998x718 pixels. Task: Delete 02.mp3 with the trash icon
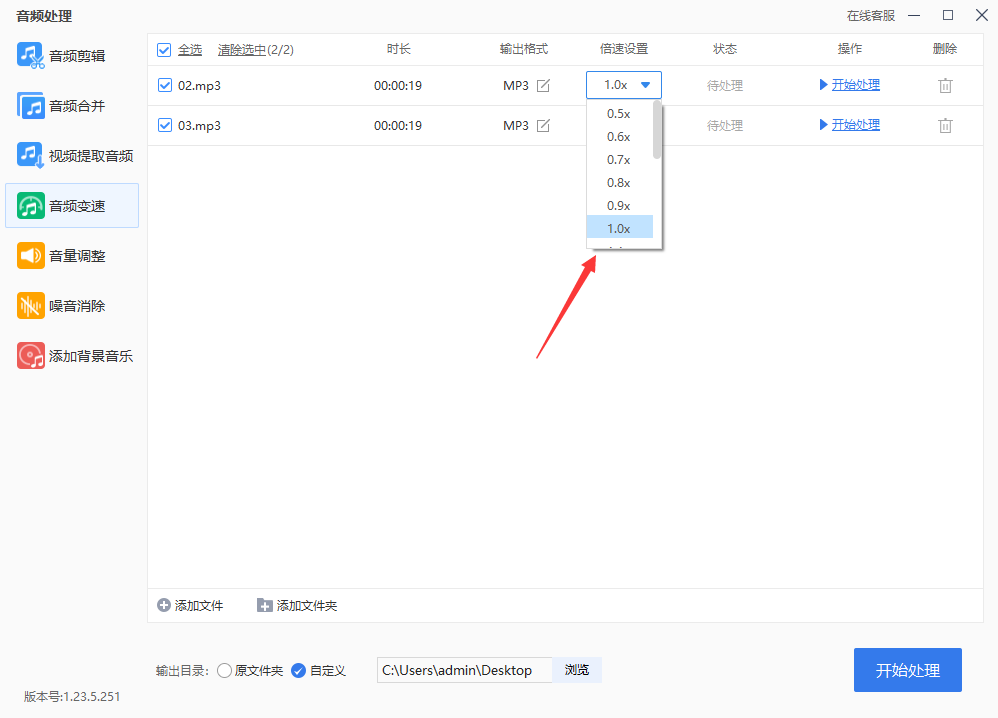point(945,85)
